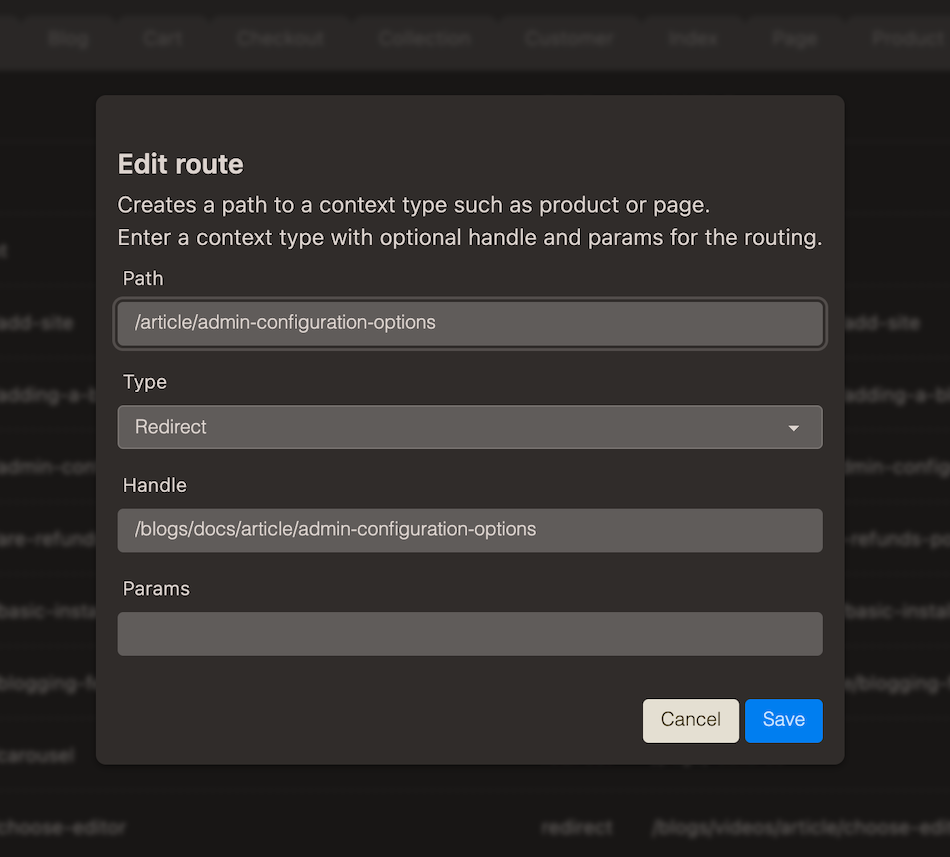The width and height of the screenshot is (950, 857).
Task: Click the dropdown arrow in the Type field
Action: click(x=793, y=428)
